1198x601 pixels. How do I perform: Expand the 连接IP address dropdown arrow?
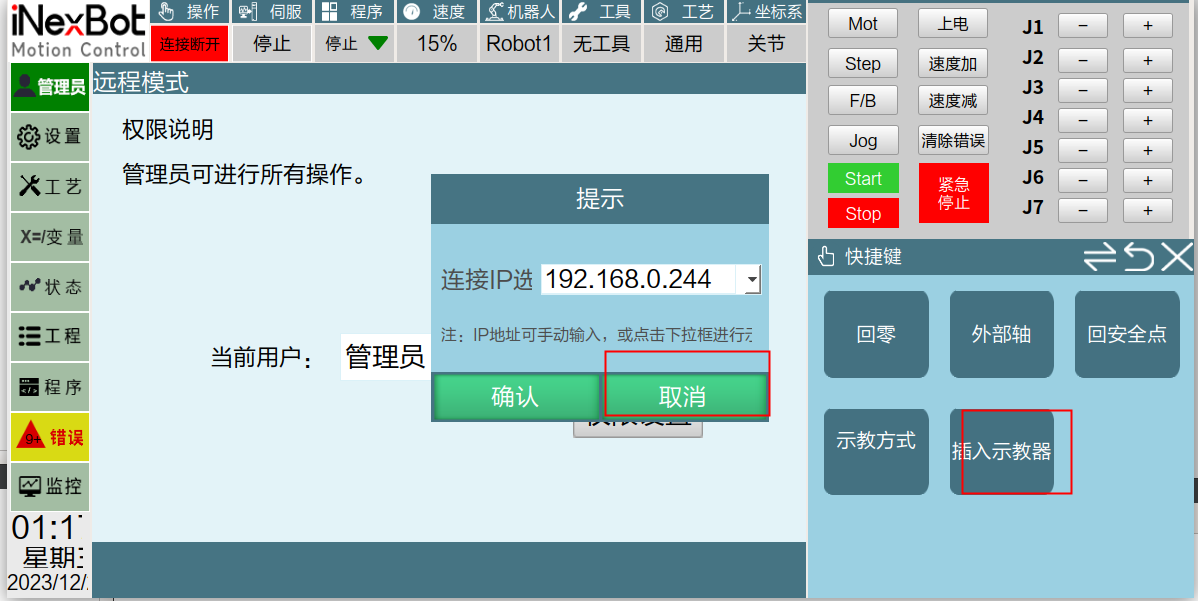tap(751, 280)
